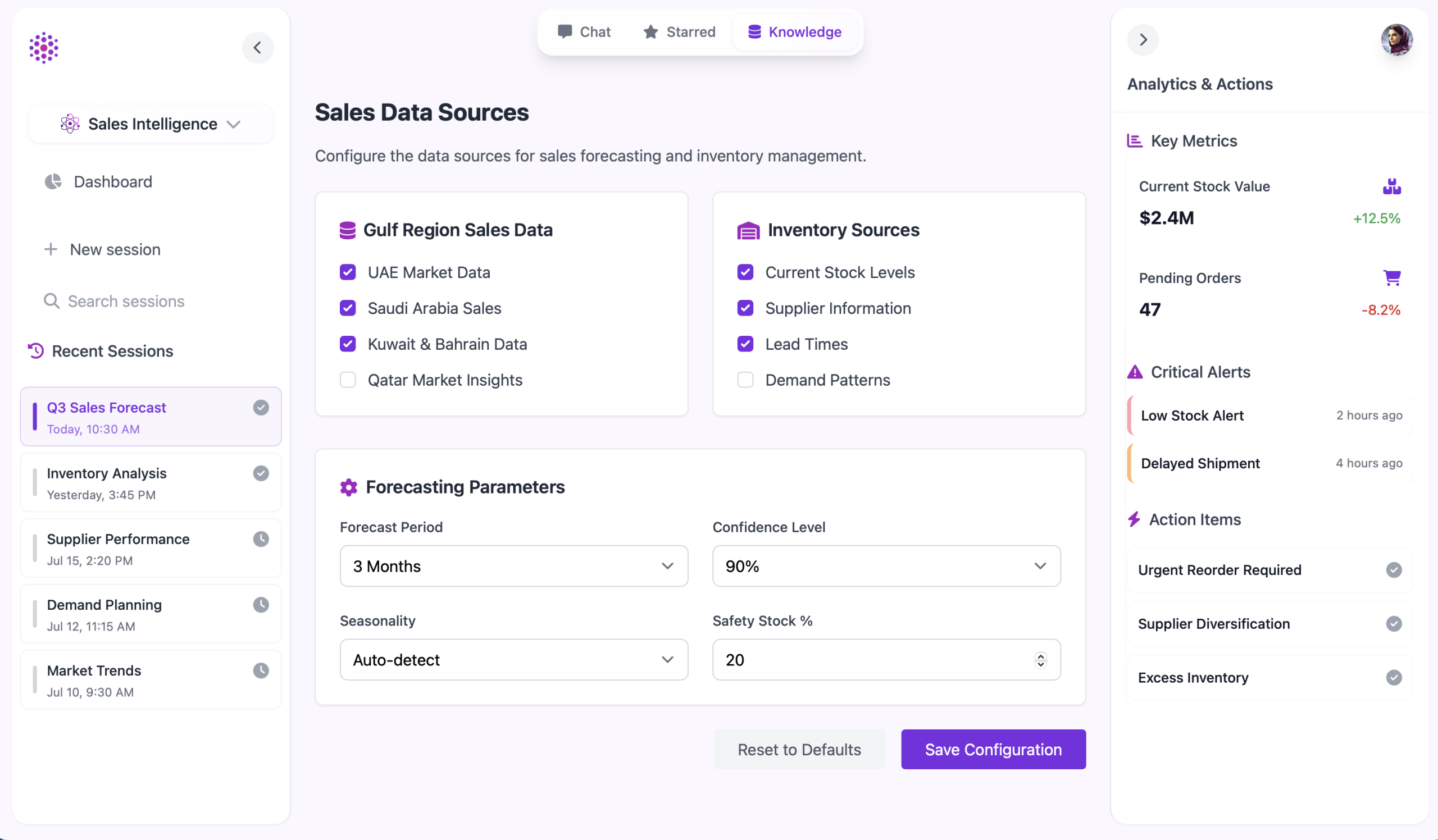Screen dimensions: 1438x840
Task: Click Urgent Reorder Required check icon
Action: click(x=1394, y=570)
